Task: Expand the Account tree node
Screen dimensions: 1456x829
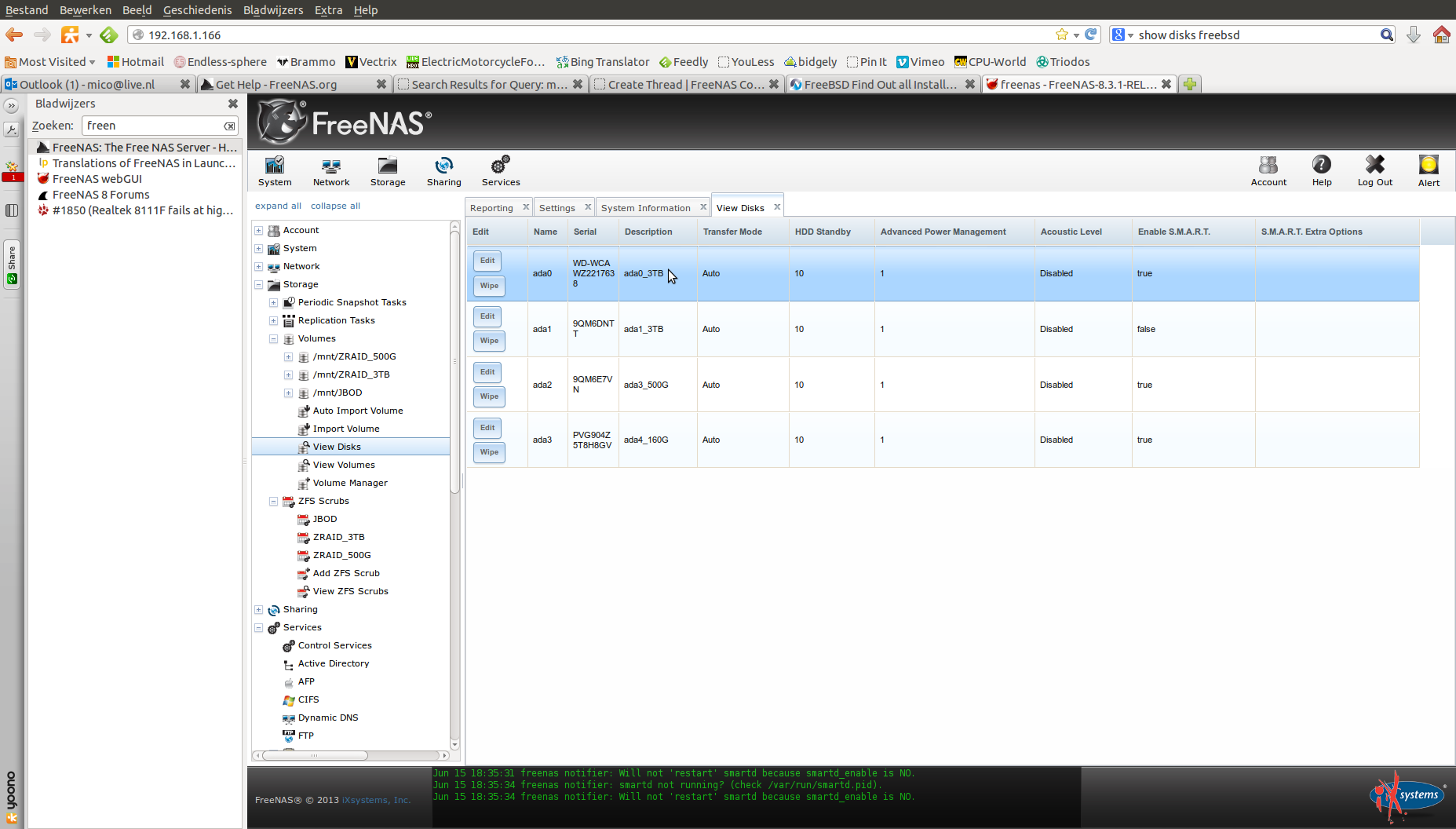Action: (x=258, y=230)
